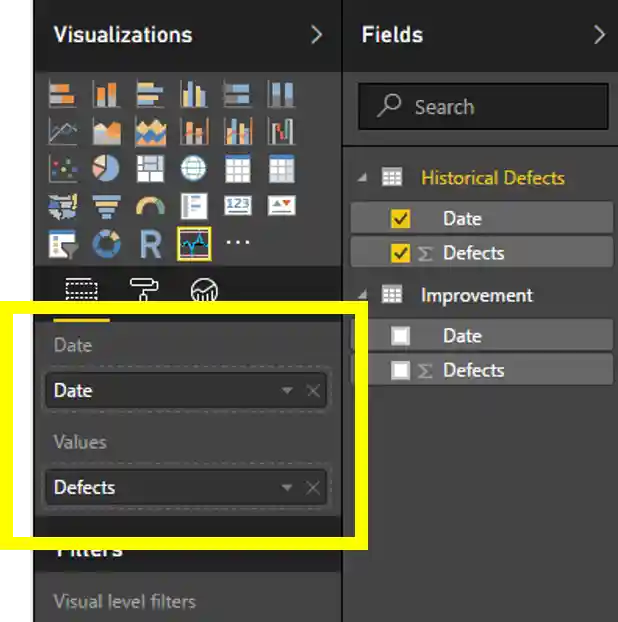This screenshot has width=618, height=622.
Task: Click the Fields Search box
Action: click(484, 107)
